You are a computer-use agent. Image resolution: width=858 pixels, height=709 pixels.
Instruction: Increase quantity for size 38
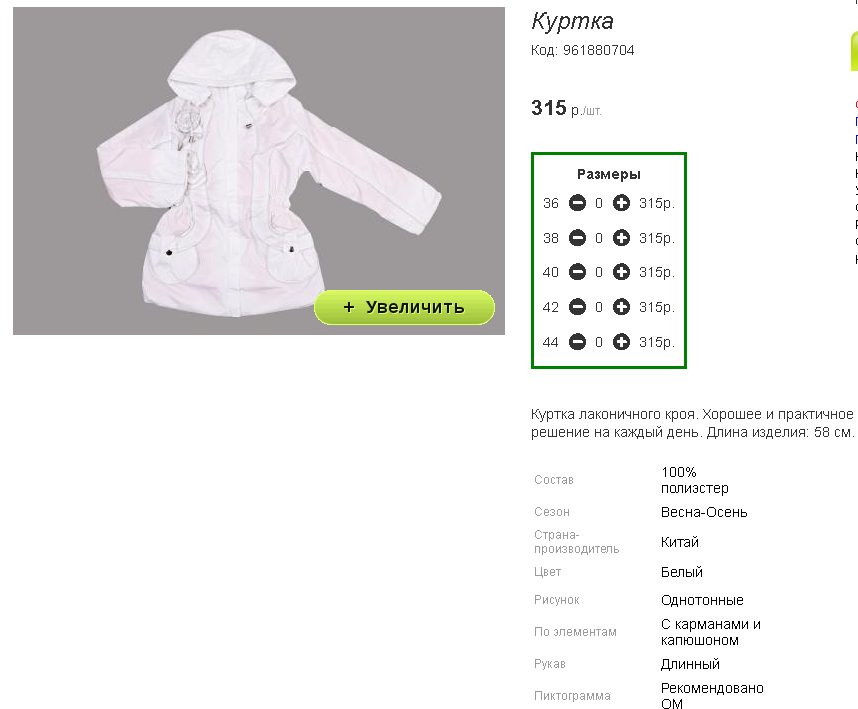pyautogui.click(x=621, y=238)
